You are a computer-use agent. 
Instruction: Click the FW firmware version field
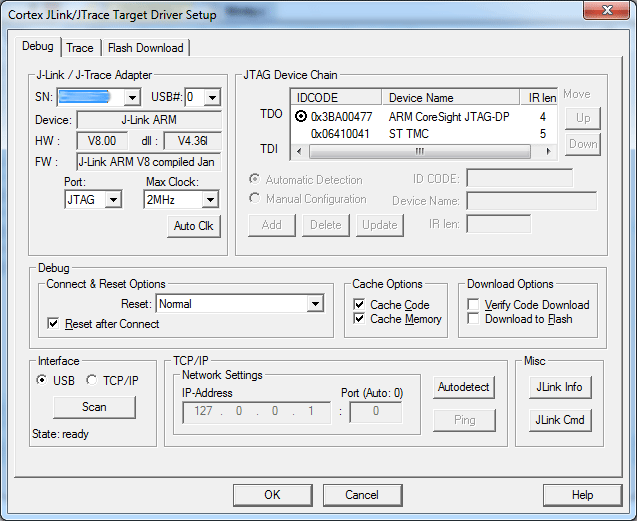click(x=149, y=162)
